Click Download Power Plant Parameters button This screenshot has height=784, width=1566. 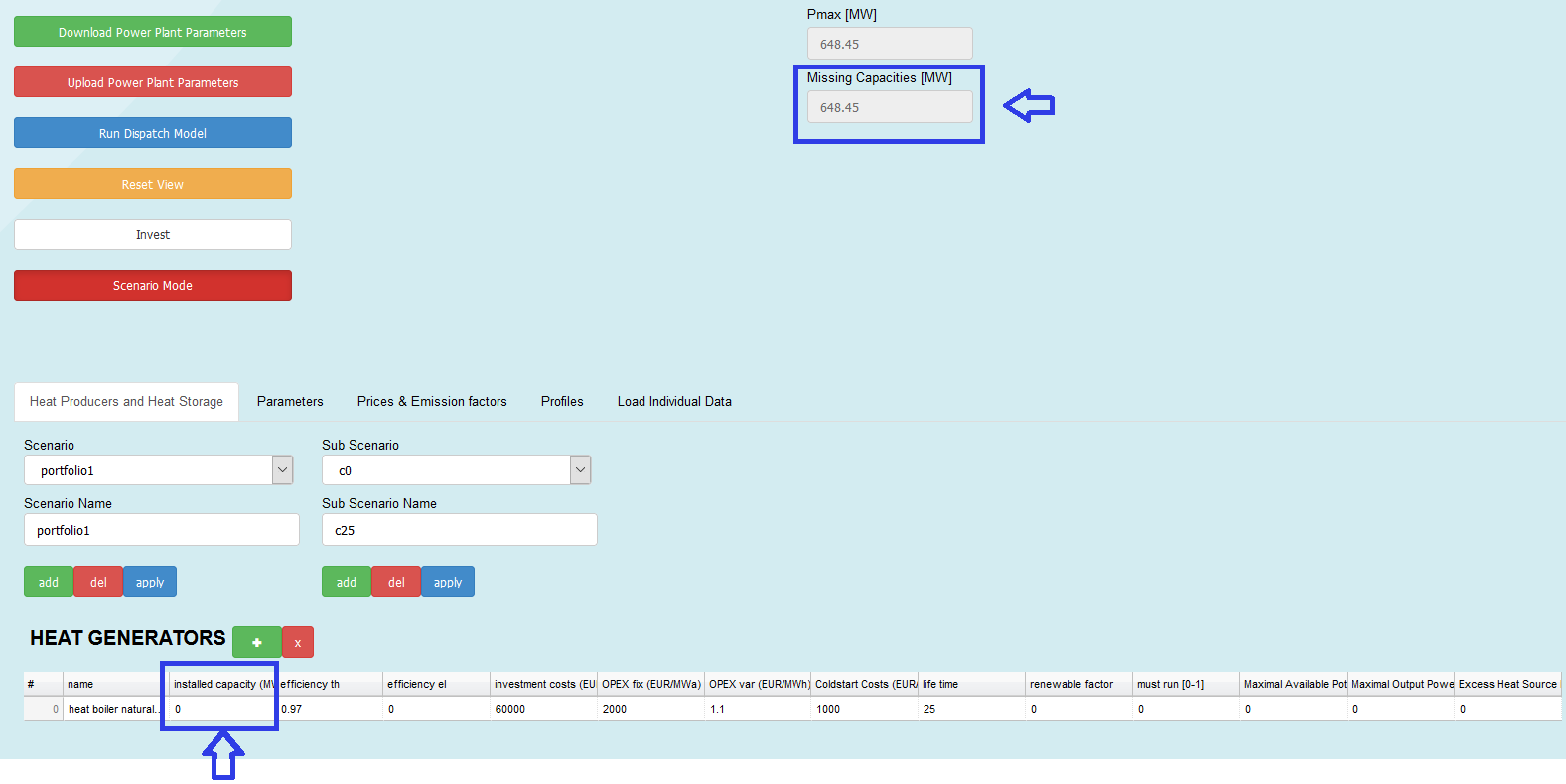pos(153,32)
